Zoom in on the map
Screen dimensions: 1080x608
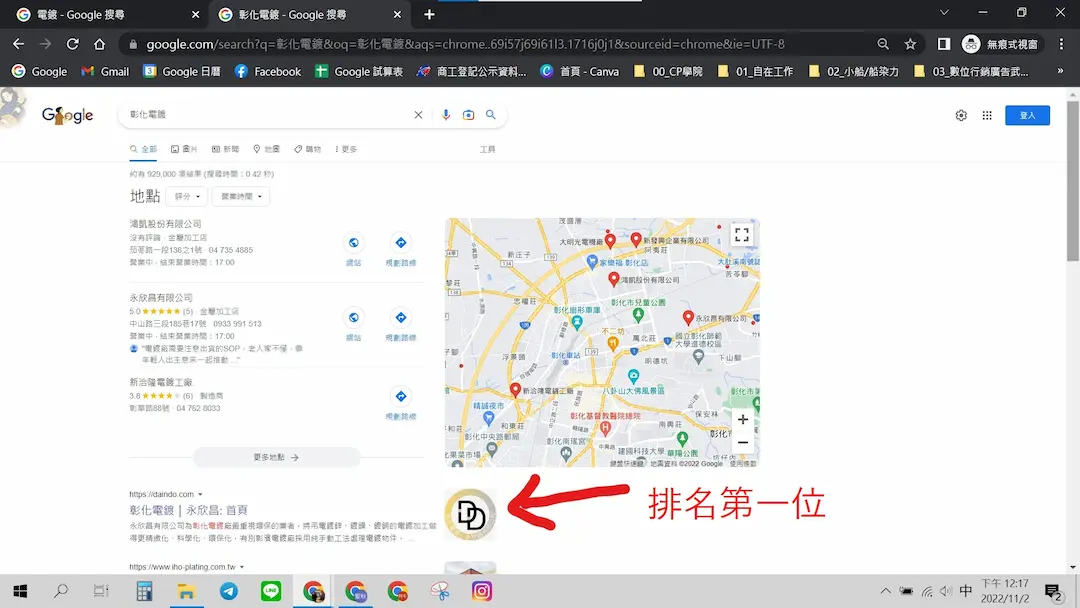[742, 420]
